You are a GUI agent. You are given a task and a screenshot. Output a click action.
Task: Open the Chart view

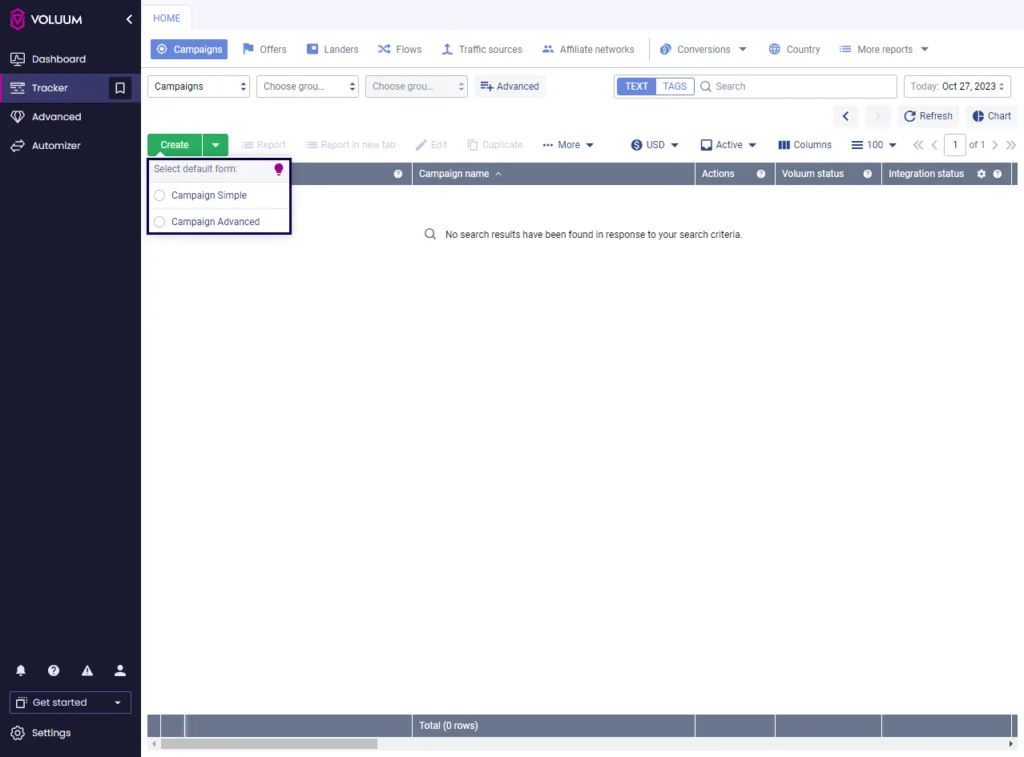coord(991,115)
